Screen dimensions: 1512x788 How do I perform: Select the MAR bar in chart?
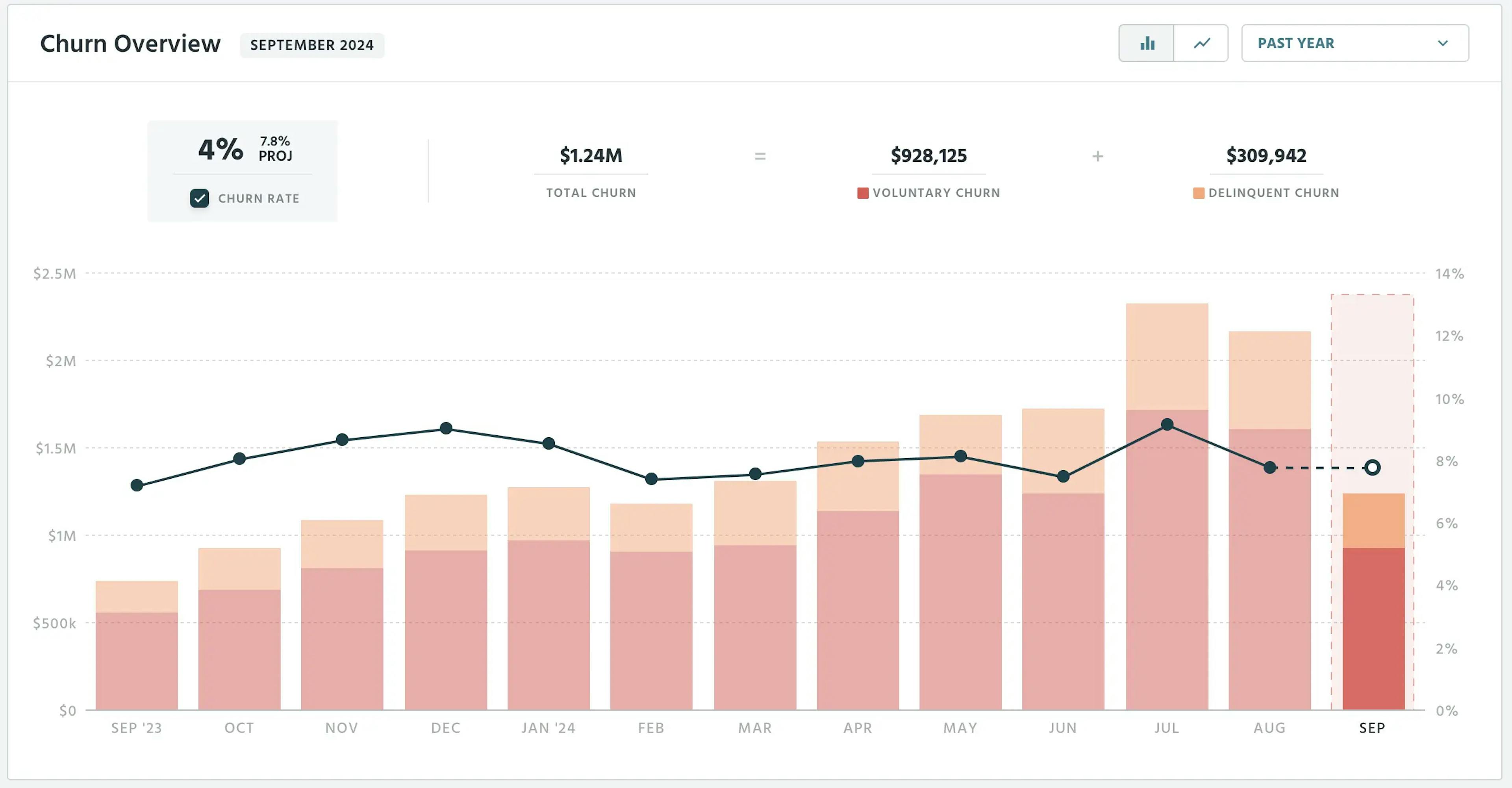coord(756,596)
